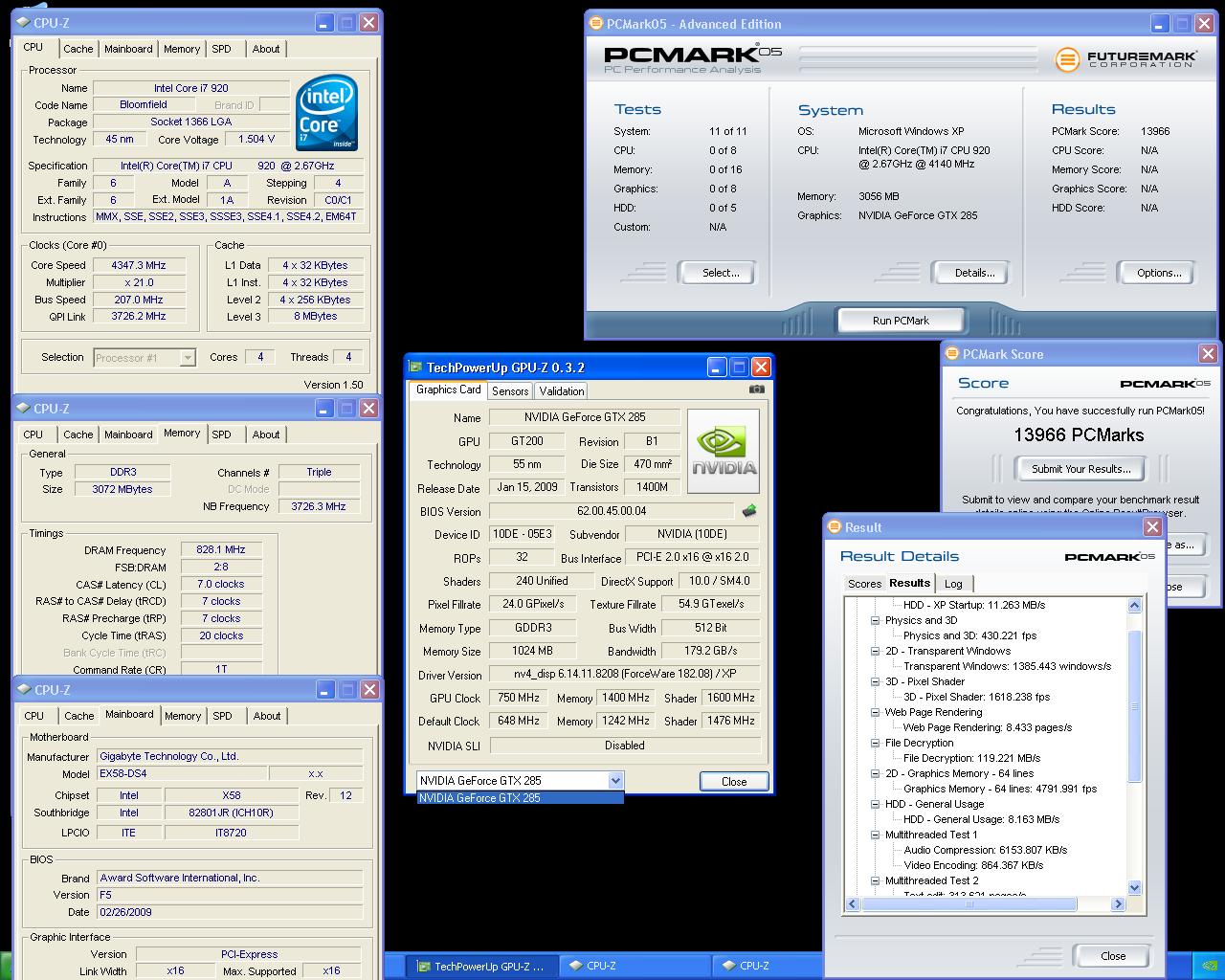Click the camera screenshot icon in GPU-Z
This screenshot has width=1225, height=980.
coord(757,390)
